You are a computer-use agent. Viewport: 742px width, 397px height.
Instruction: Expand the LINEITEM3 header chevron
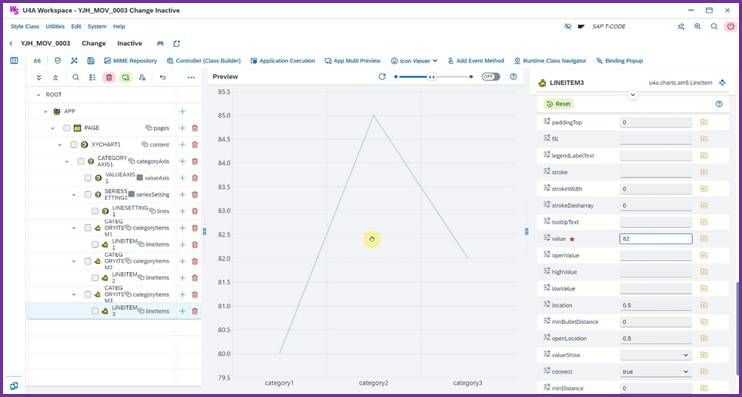click(633, 95)
